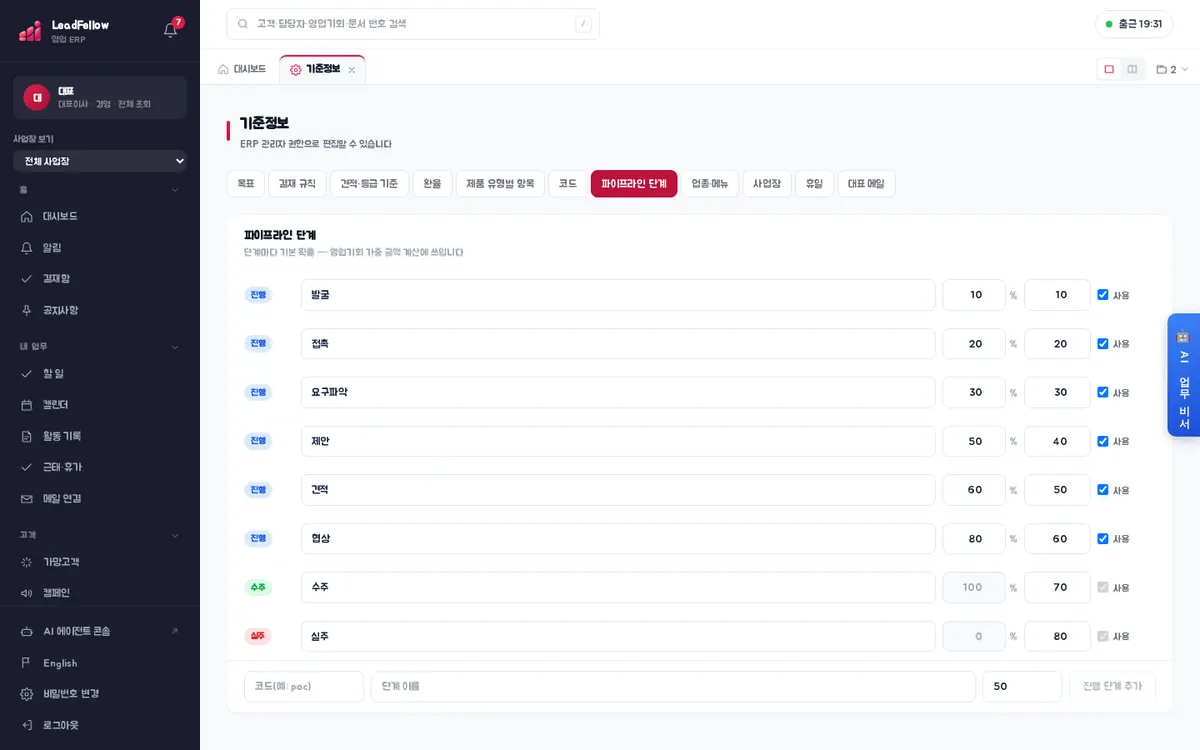Go to 결재함 in the sidebar
This screenshot has width=1200, height=750.
point(100,278)
